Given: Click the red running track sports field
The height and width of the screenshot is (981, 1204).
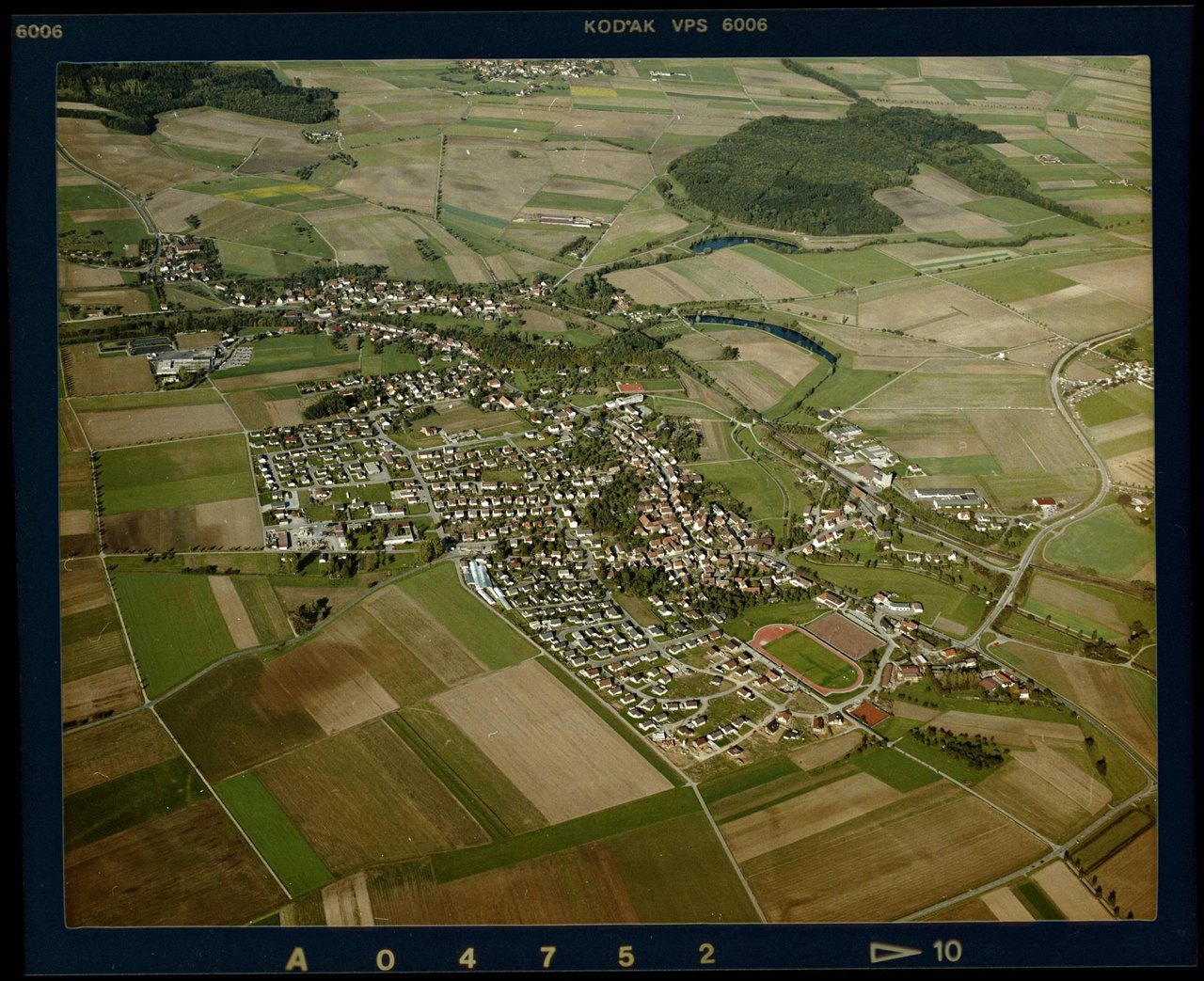Looking at the screenshot, I should (807, 659).
